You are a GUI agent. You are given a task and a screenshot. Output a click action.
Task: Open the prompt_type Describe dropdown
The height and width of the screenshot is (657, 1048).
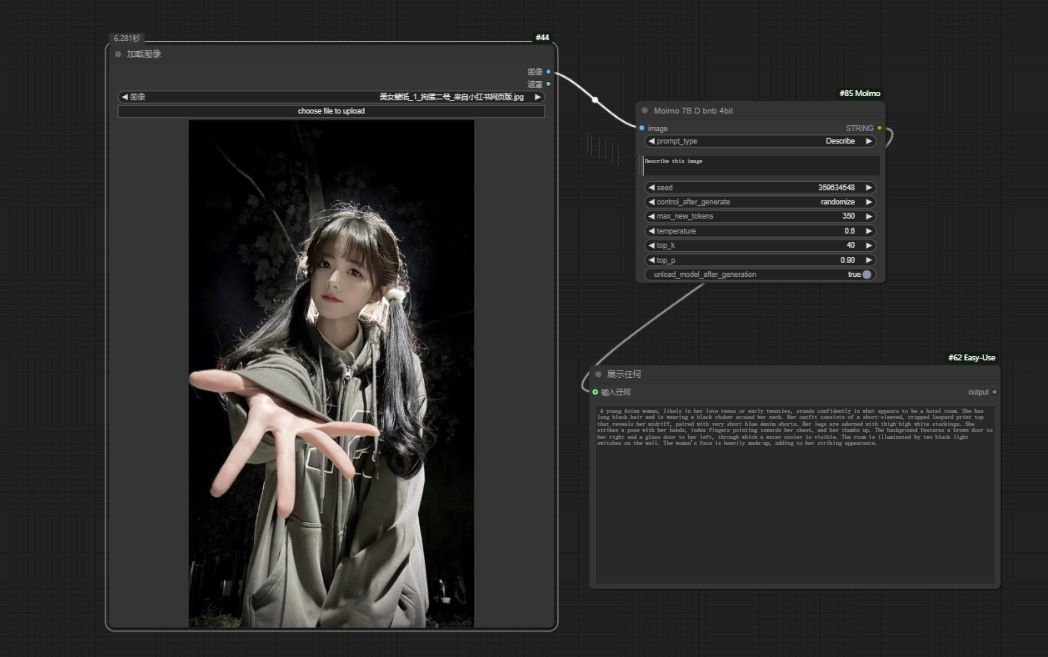click(760, 141)
